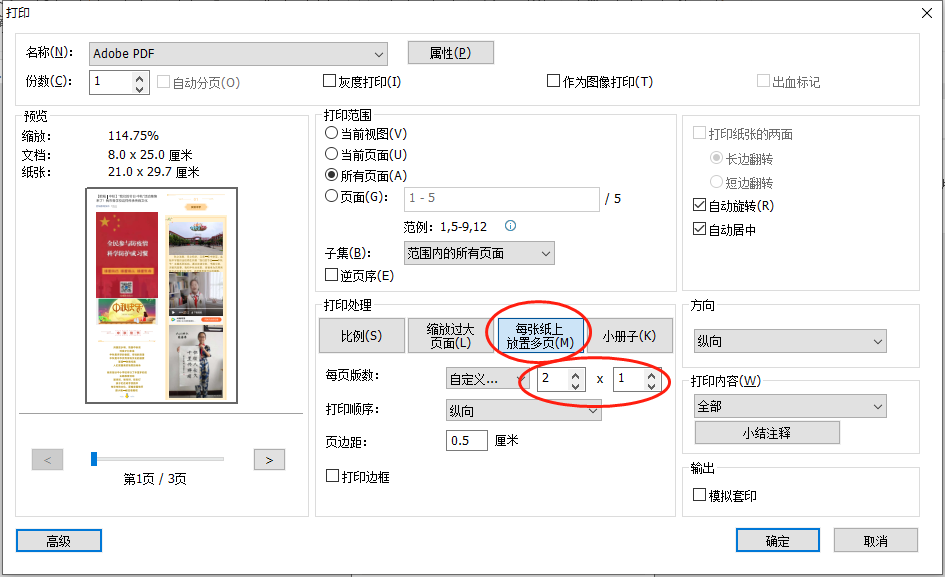Image resolution: width=945 pixels, height=577 pixels.
Task: Open the orientation dropdown
Action: [x=790, y=341]
